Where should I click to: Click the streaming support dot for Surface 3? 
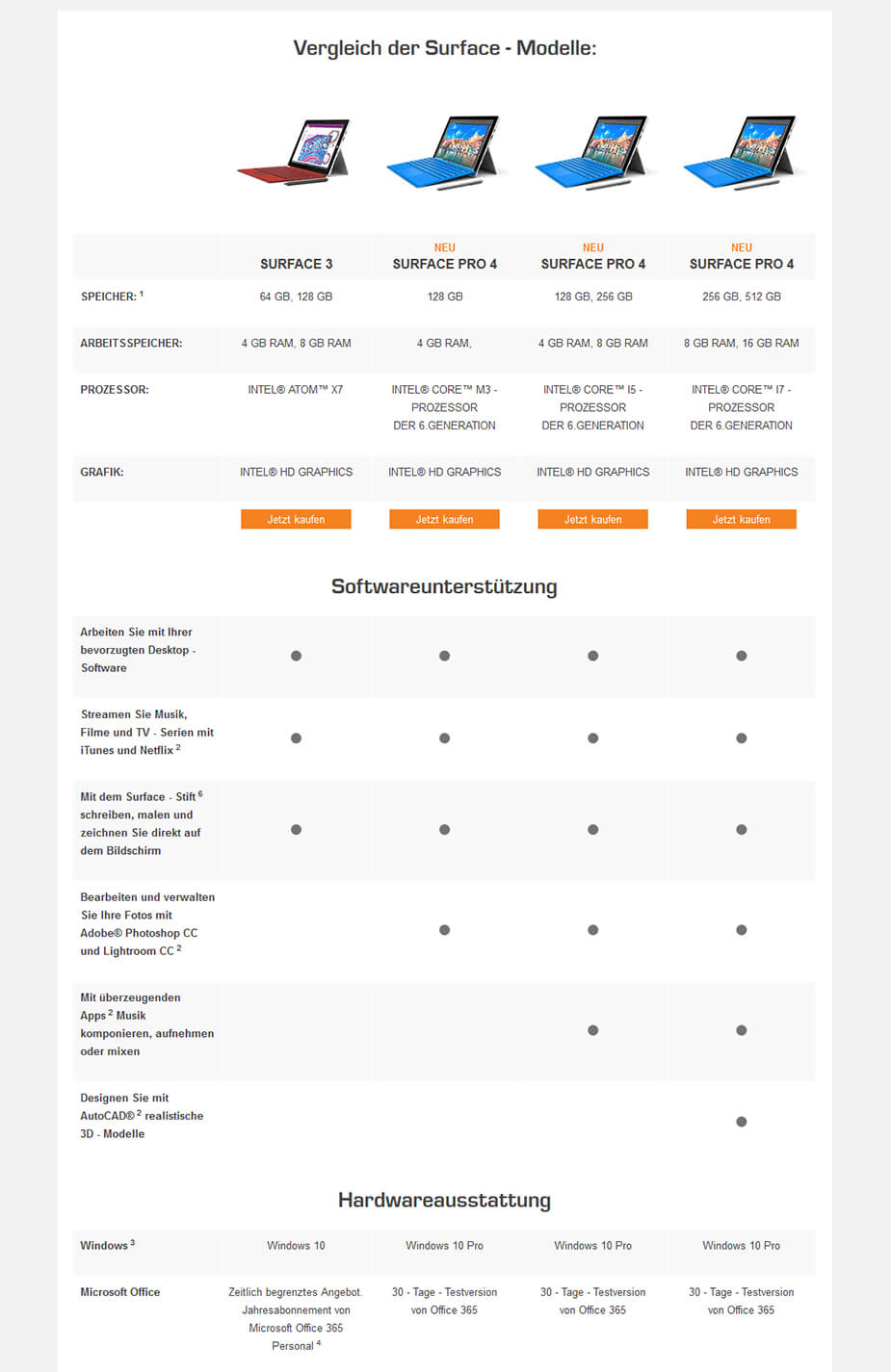296,738
